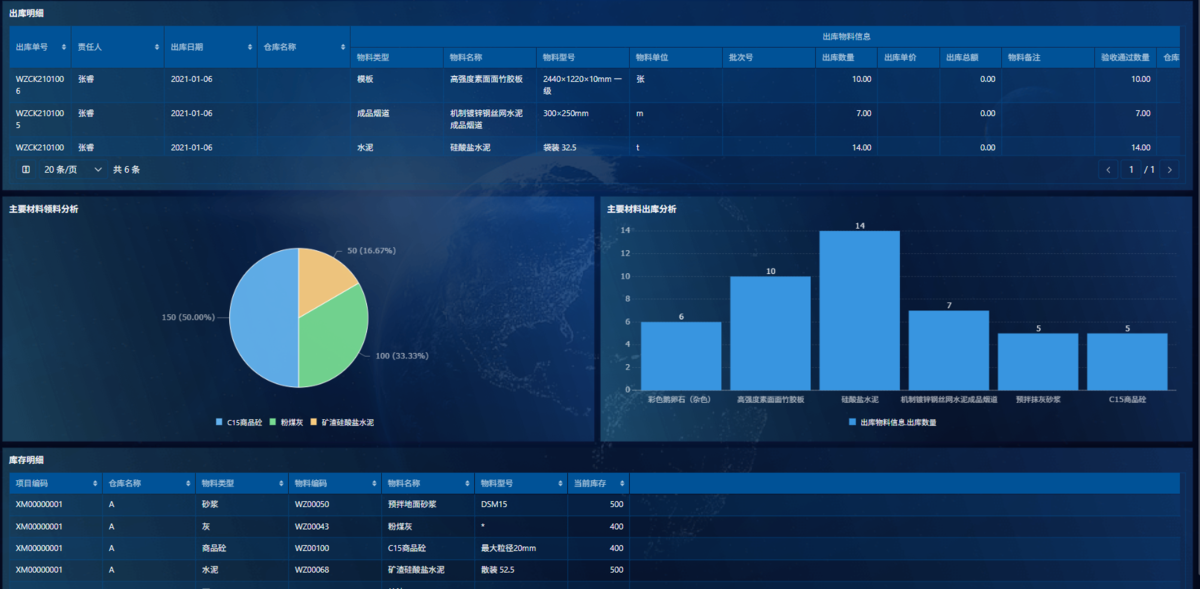Click the 硅酸盐水泥 bar valued 14

pyautogui.click(x=859, y=310)
